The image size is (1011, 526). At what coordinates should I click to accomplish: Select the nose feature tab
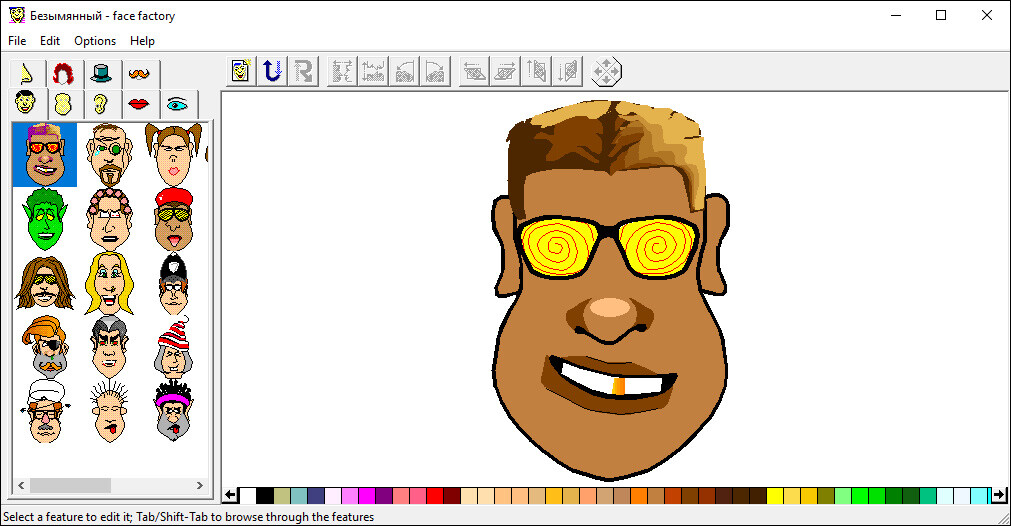pyautogui.click(x=27, y=73)
